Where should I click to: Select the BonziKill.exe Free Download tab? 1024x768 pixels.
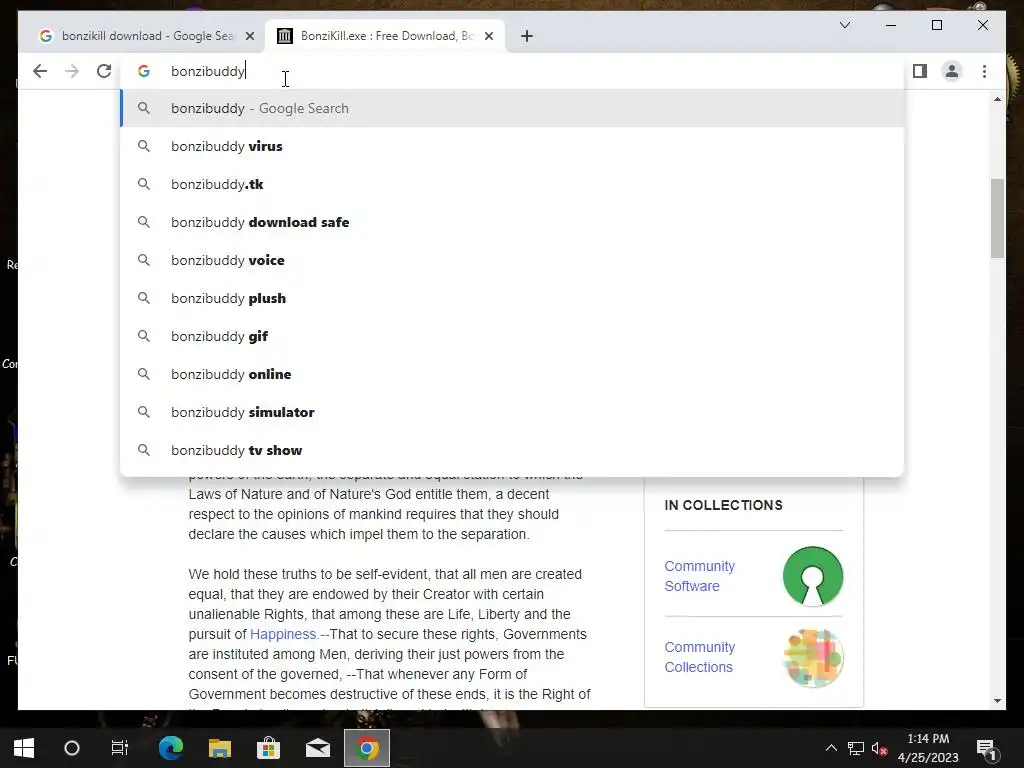(x=385, y=36)
